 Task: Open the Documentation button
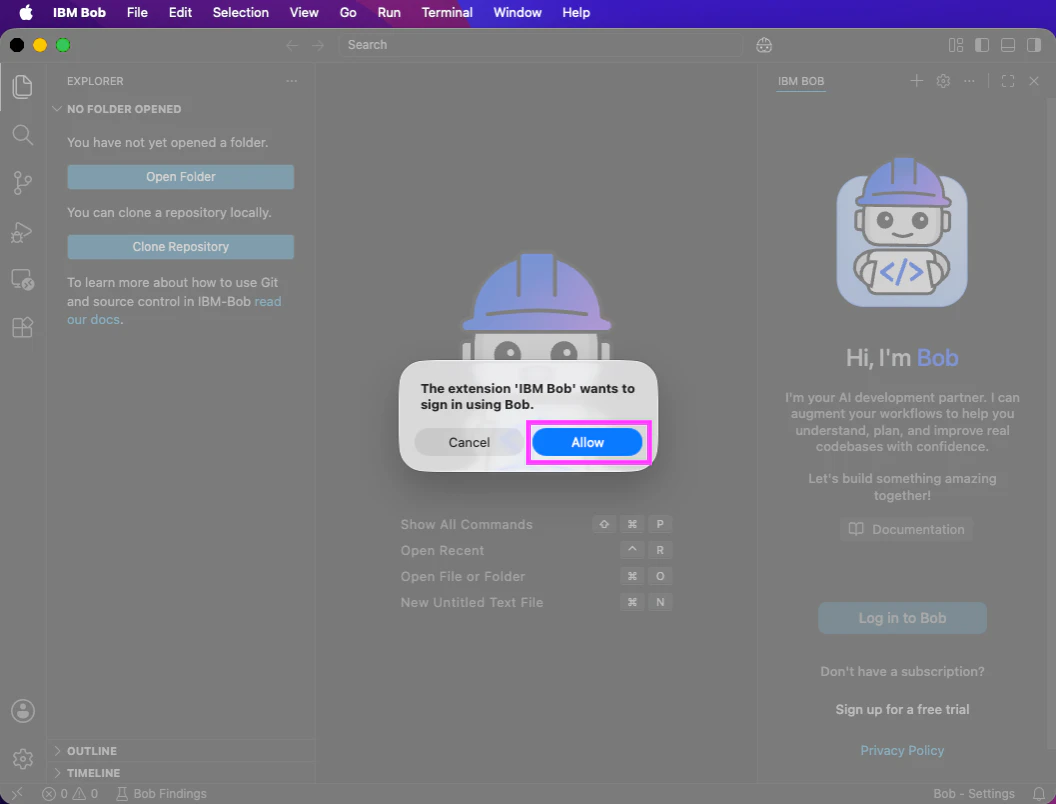point(906,529)
